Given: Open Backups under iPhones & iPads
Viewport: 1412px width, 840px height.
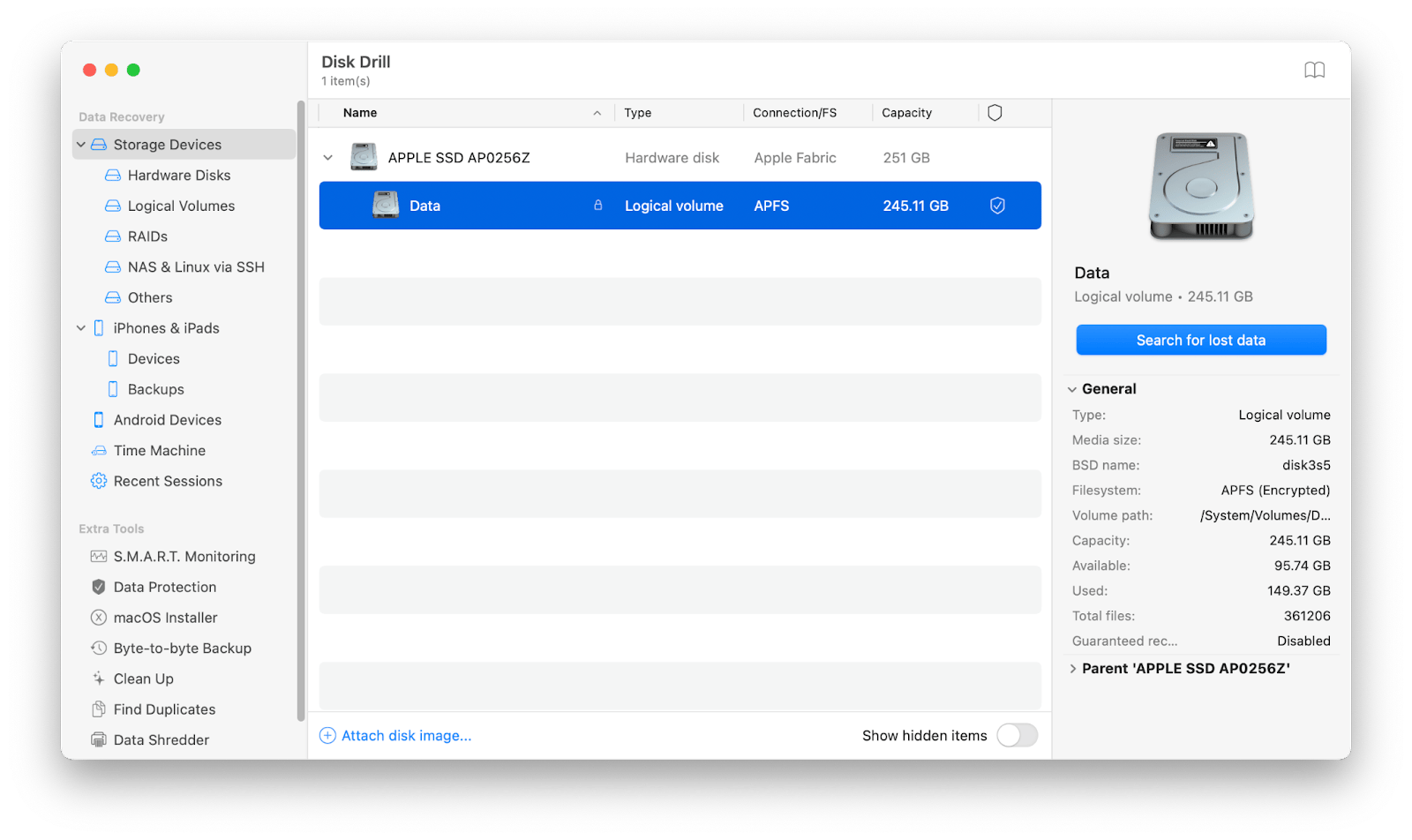Looking at the screenshot, I should pos(156,389).
